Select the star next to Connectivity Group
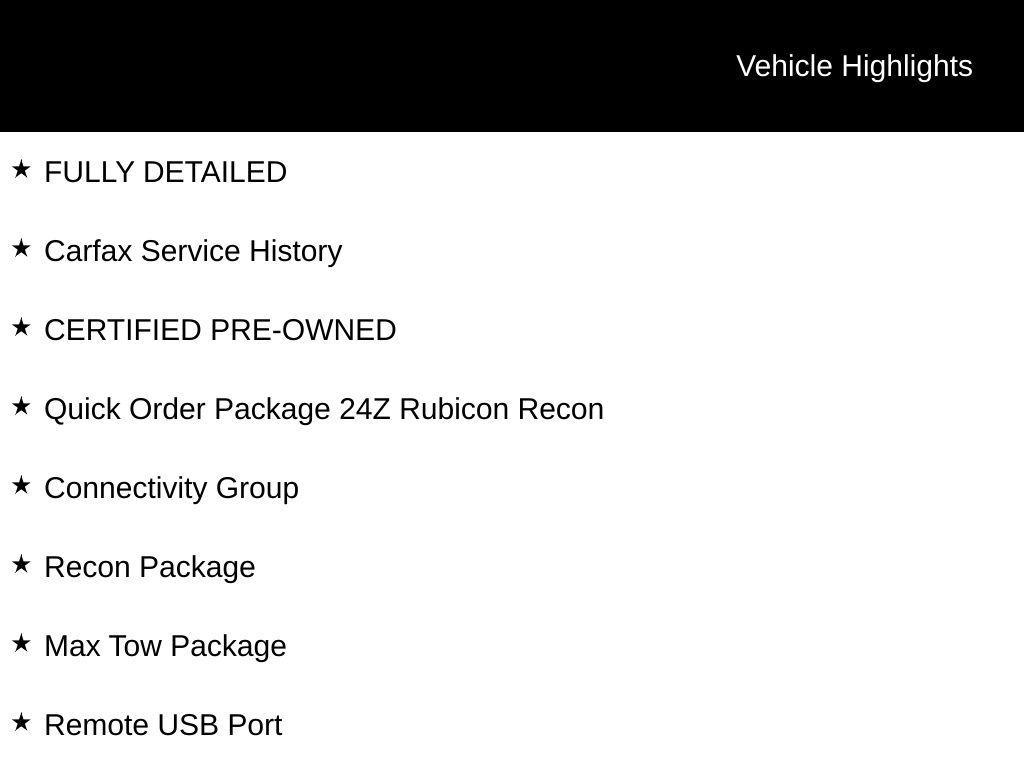The width and height of the screenshot is (1024, 768). click(x=21, y=486)
